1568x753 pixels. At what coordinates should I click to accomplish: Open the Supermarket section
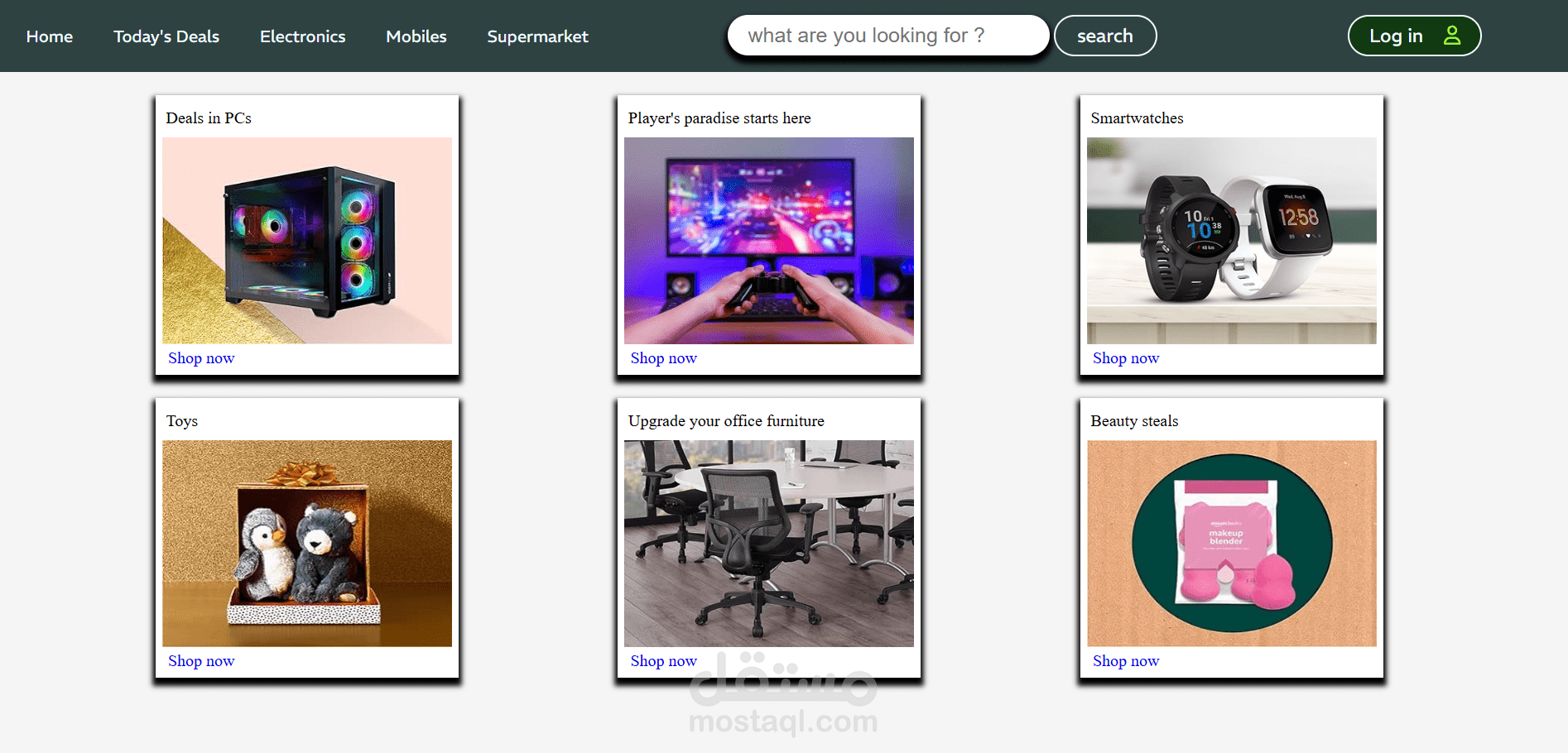[537, 36]
